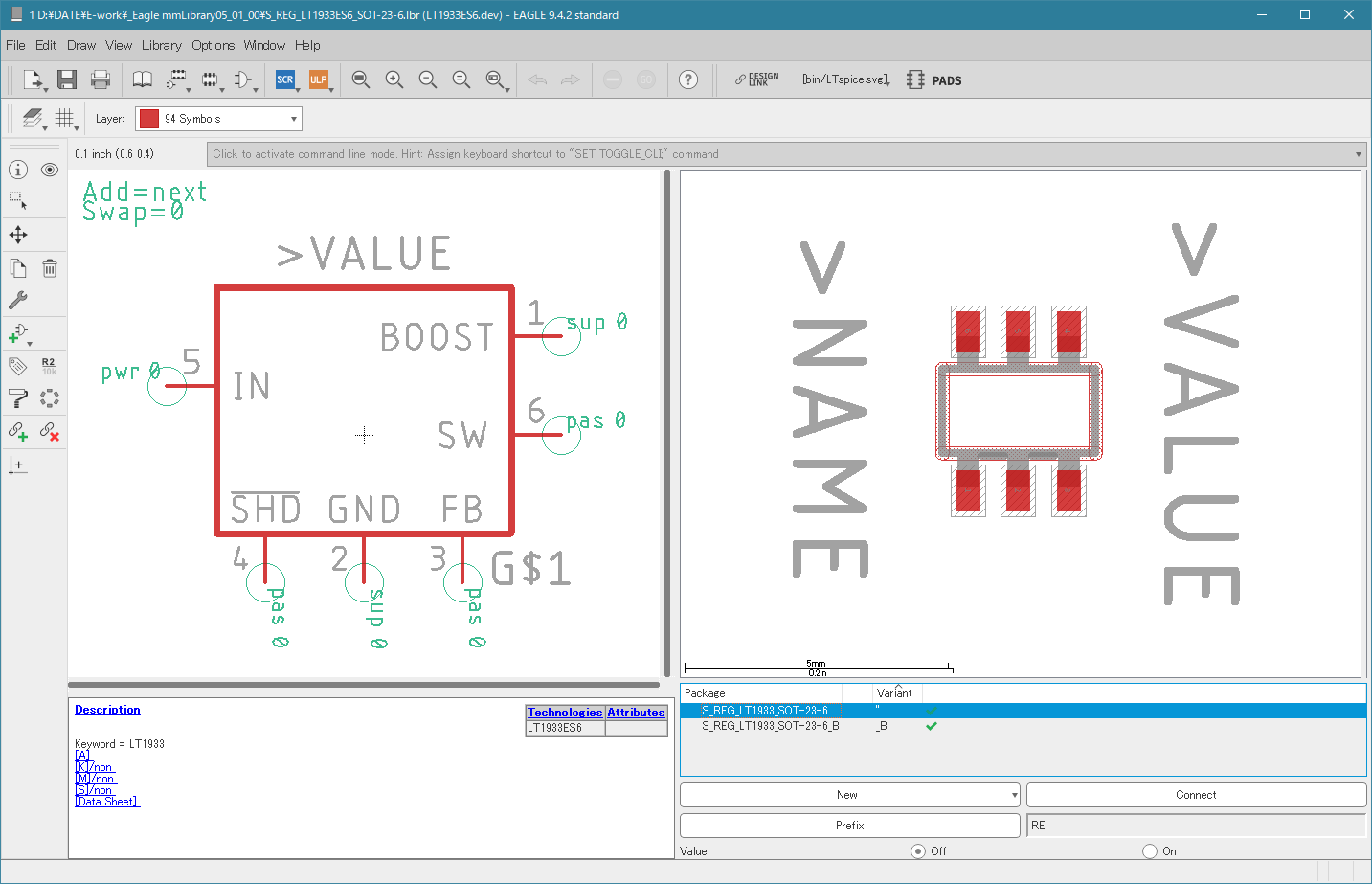Open the ULP run icon

(319, 79)
